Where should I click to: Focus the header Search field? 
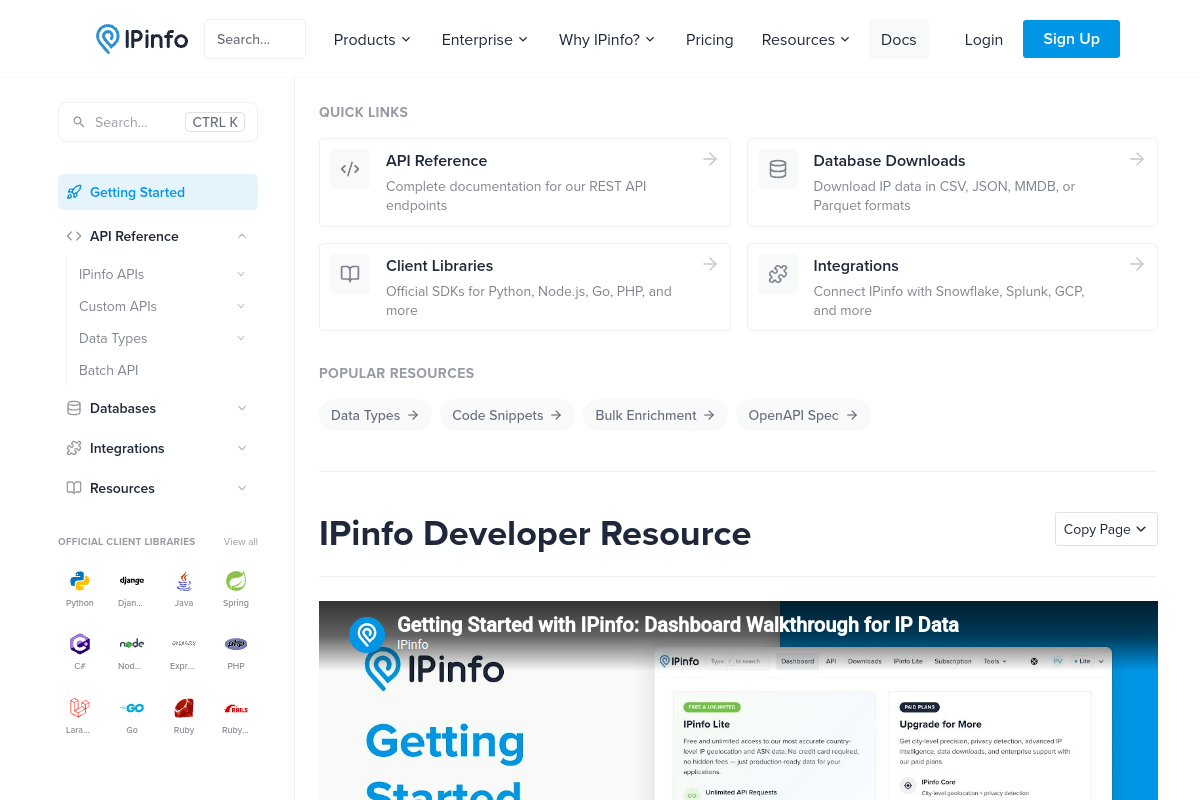pos(255,39)
